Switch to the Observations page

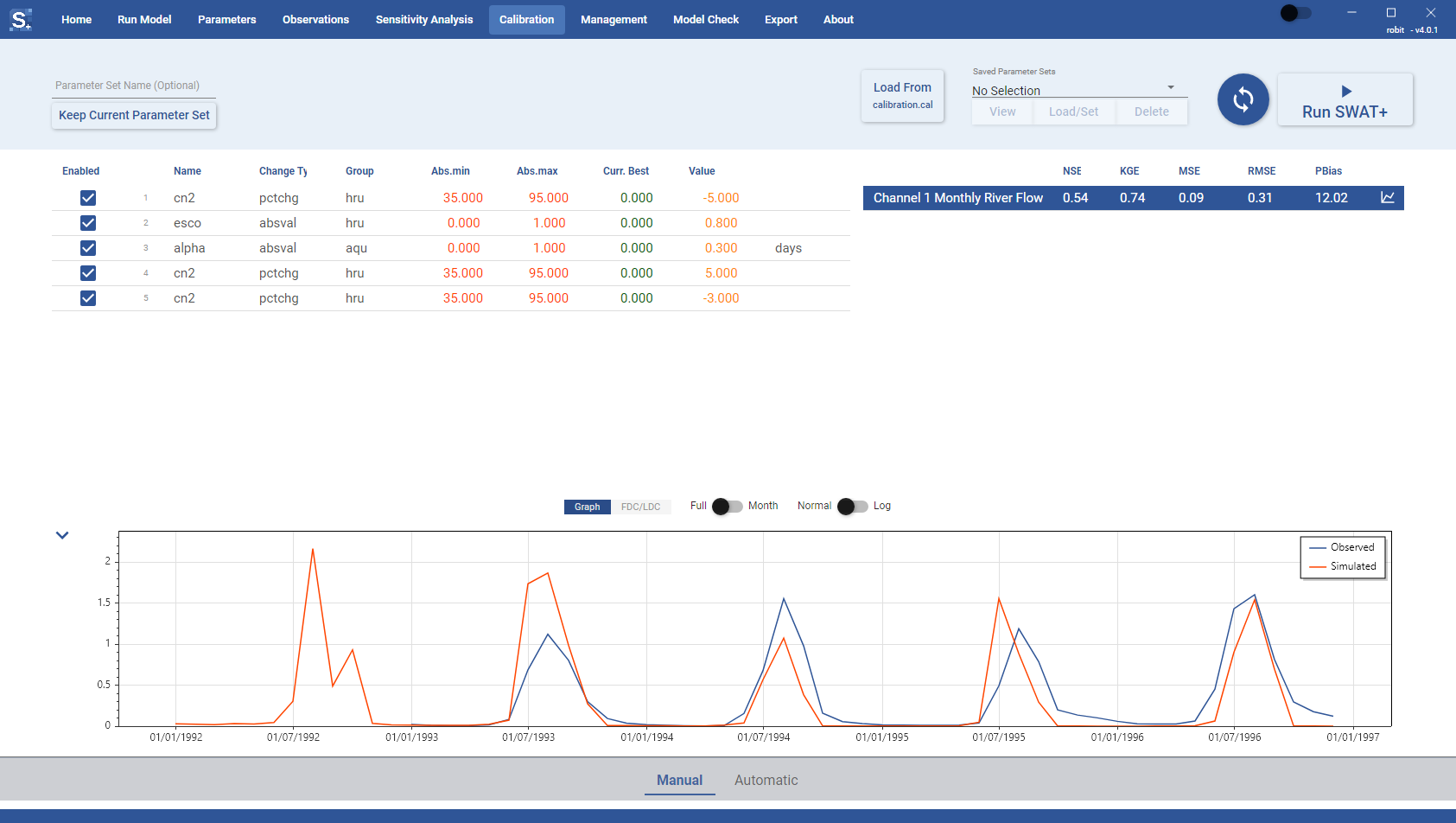[x=315, y=20]
